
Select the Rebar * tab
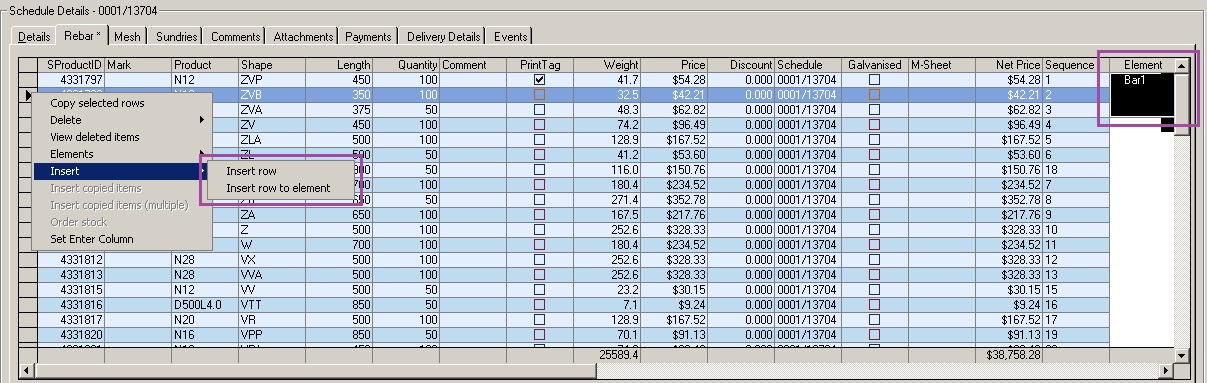[x=81, y=35]
